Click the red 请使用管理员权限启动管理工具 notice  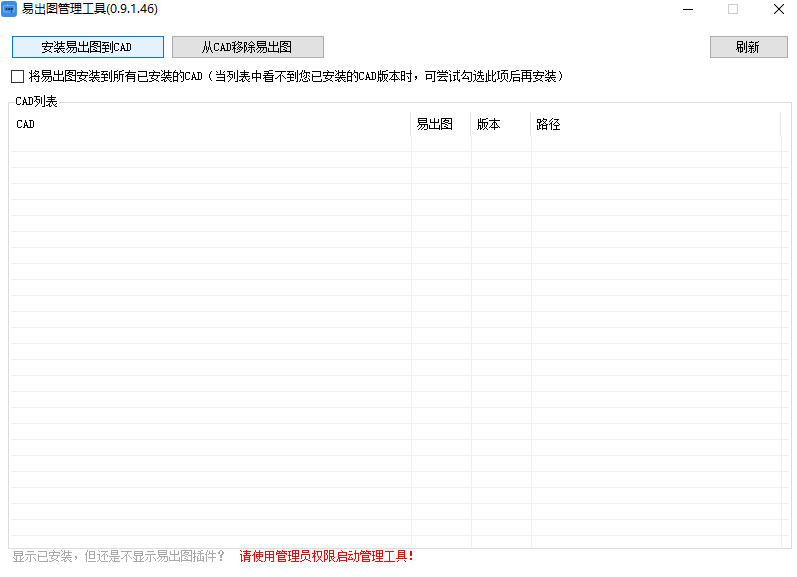click(x=326, y=556)
